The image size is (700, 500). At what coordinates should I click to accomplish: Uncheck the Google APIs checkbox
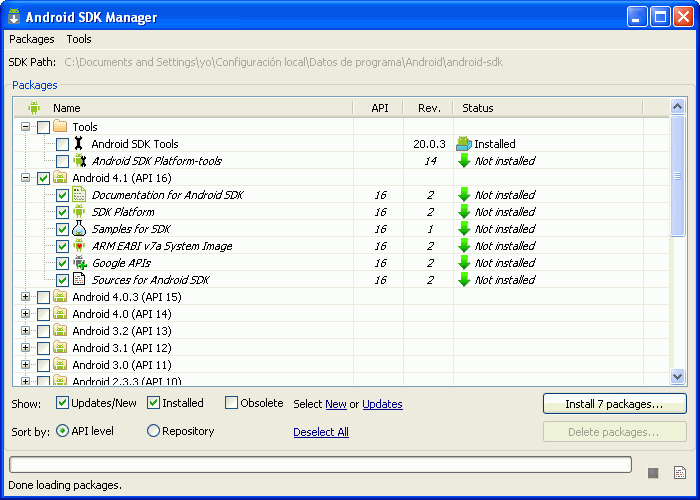pos(62,263)
